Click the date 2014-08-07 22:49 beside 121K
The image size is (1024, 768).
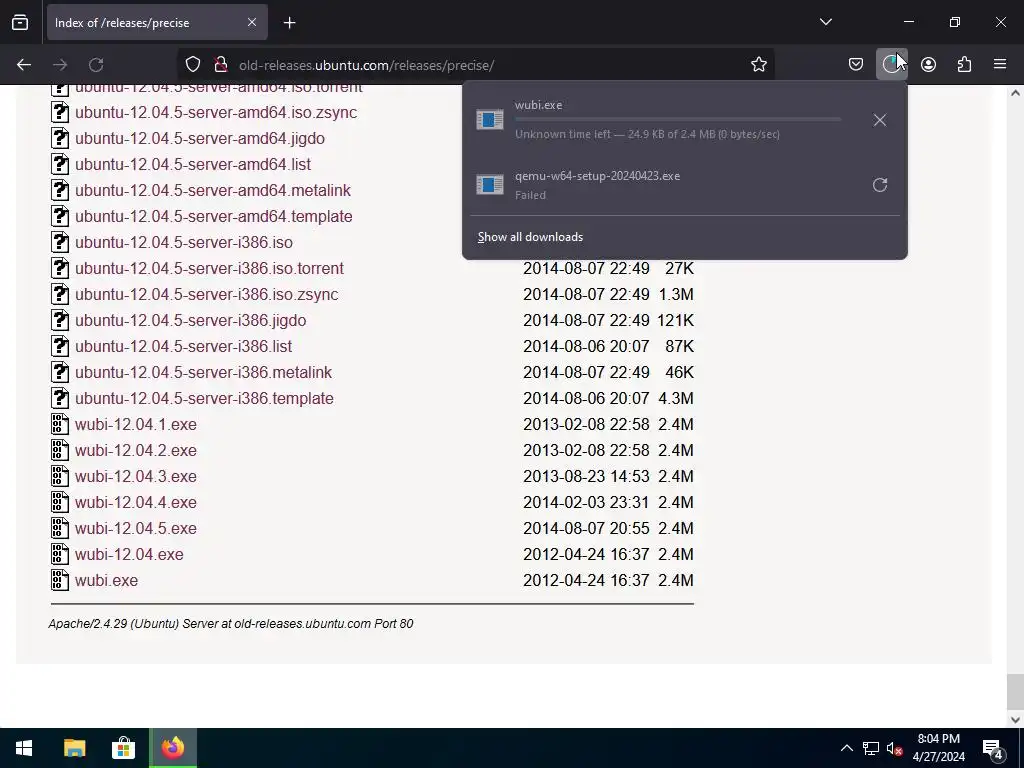click(586, 321)
